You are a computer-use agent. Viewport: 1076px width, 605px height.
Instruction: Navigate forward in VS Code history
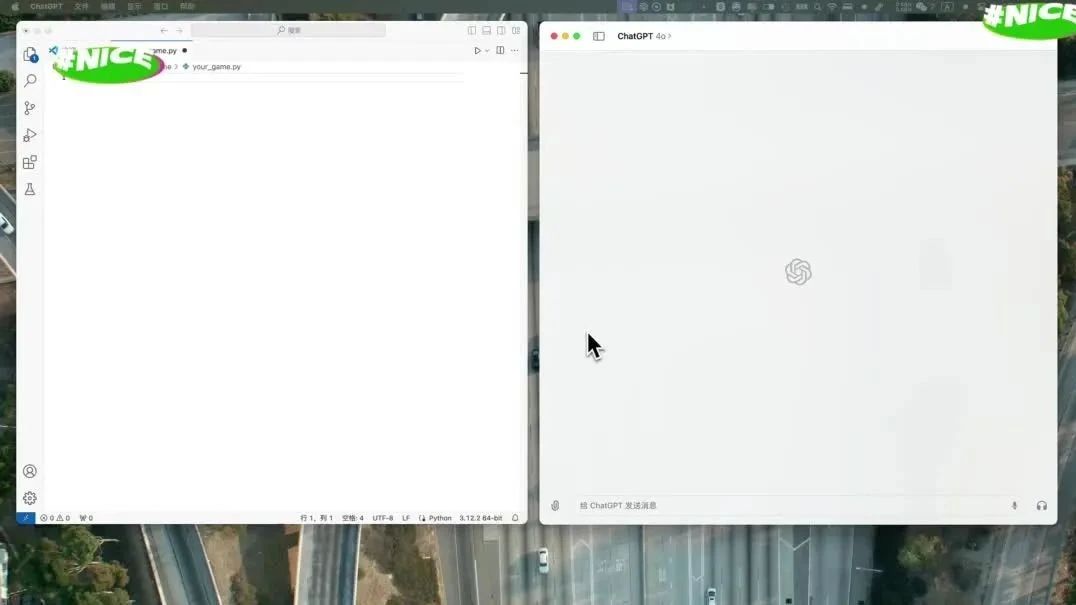click(x=180, y=31)
